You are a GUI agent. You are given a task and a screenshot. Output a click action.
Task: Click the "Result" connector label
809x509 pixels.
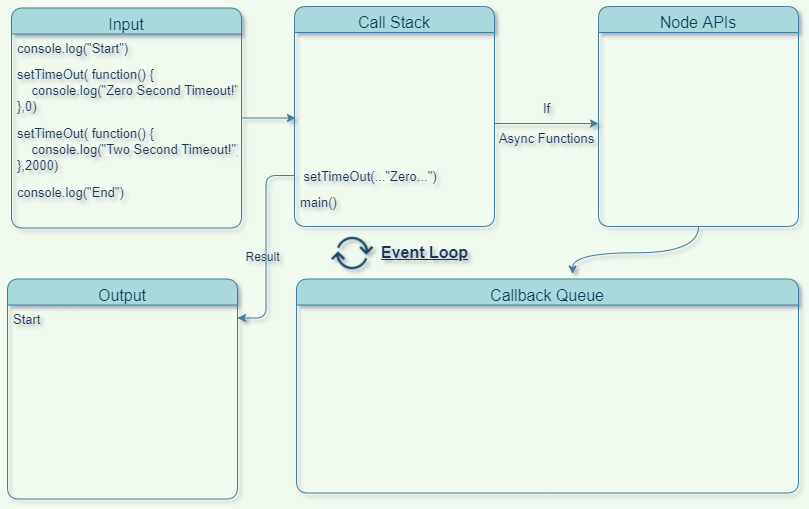(263, 257)
